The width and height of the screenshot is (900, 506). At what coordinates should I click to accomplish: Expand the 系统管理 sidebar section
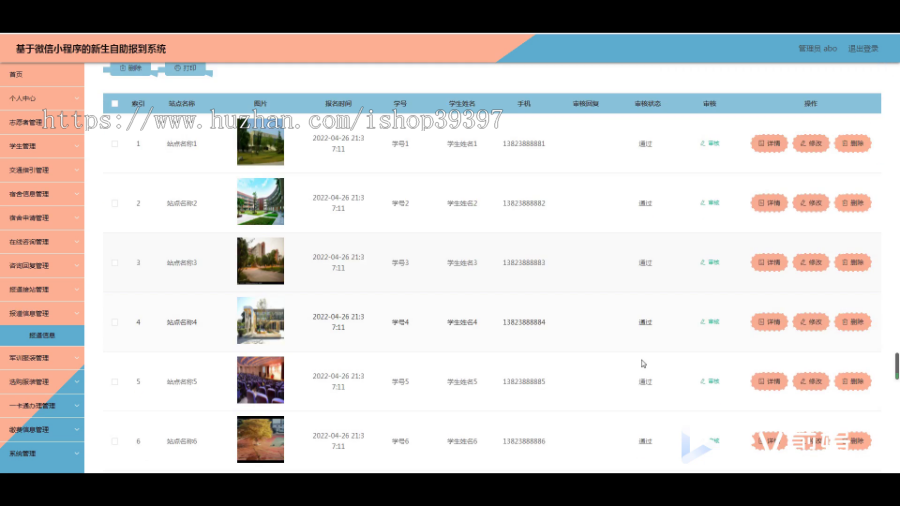(x=42, y=454)
